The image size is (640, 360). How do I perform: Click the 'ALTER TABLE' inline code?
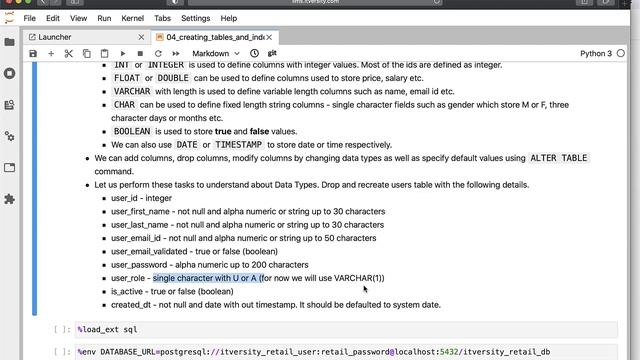click(558, 158)
